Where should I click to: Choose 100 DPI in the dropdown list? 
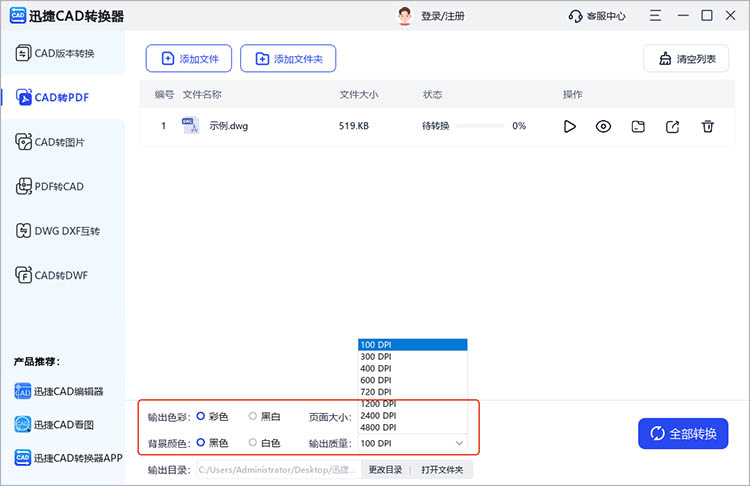pyautogui.click(x=413, y=344)
